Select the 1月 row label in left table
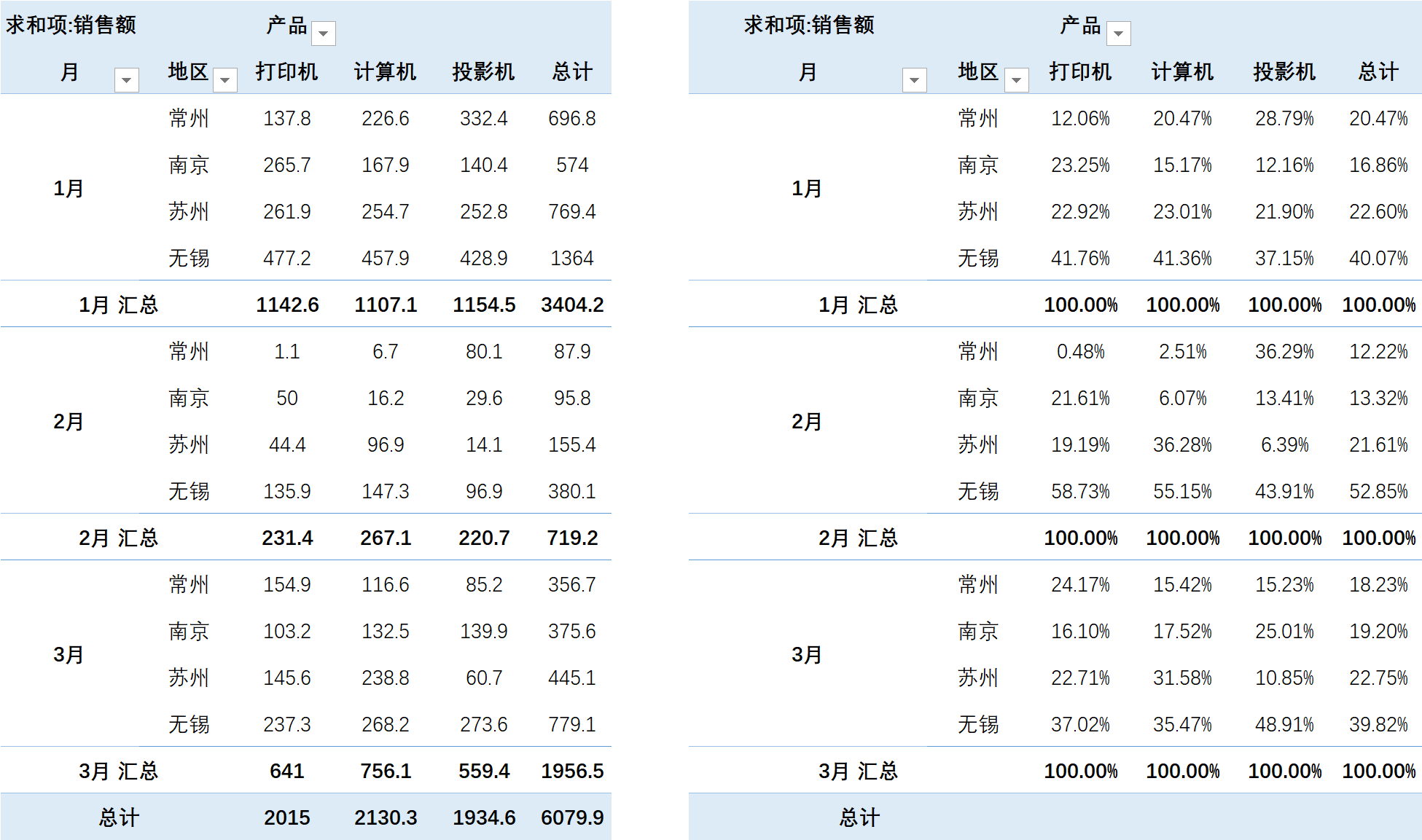The width and height of the screenshot is (1422, 840). click(69, 188)
